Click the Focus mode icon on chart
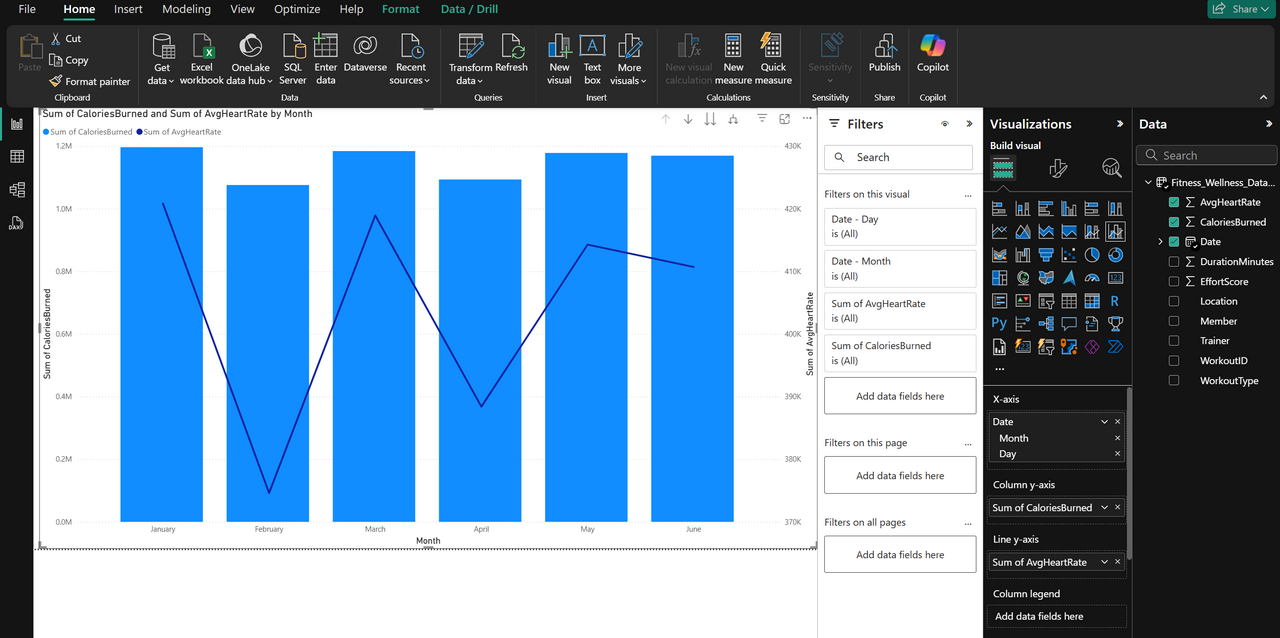 click(785, 119)
